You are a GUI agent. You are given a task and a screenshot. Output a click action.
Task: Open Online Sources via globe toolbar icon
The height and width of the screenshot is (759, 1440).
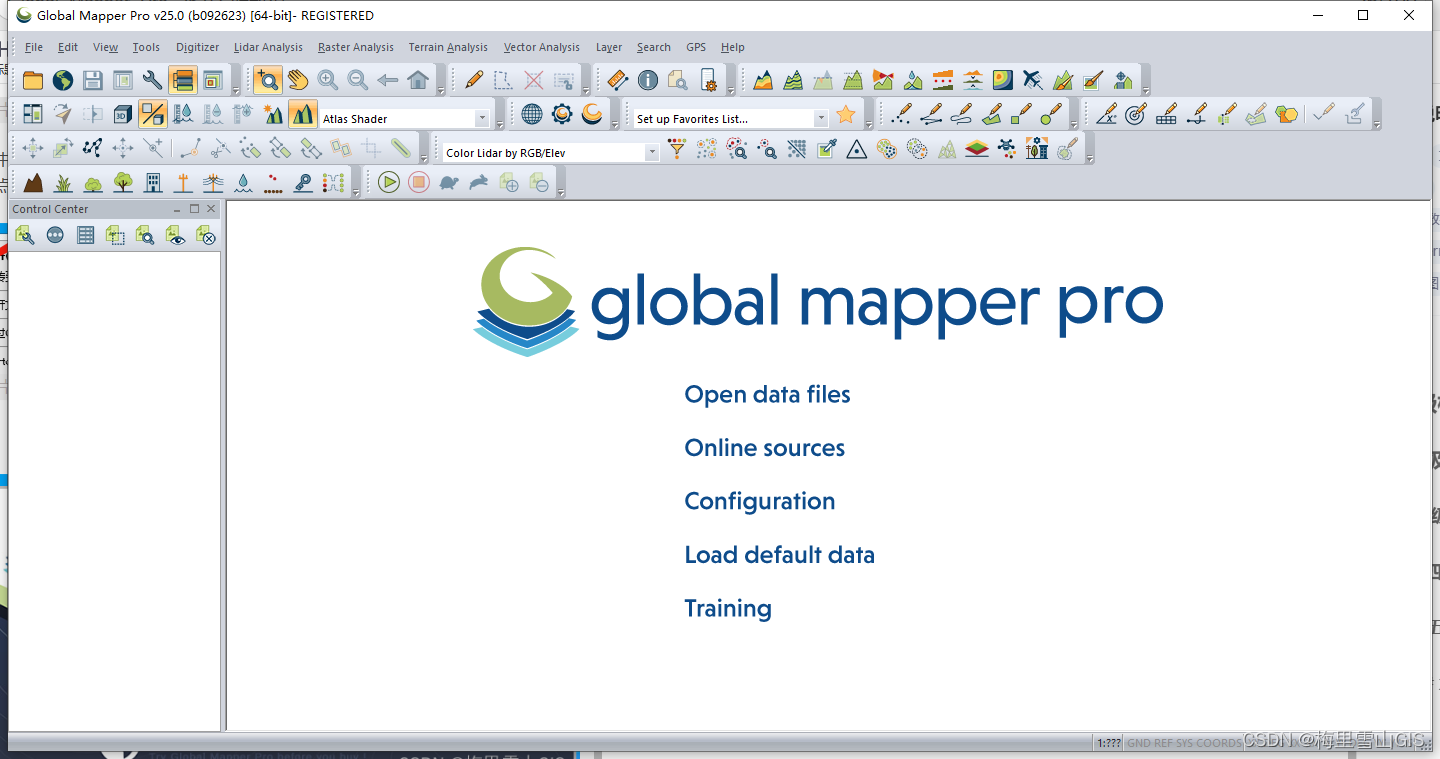pos(63,81)
